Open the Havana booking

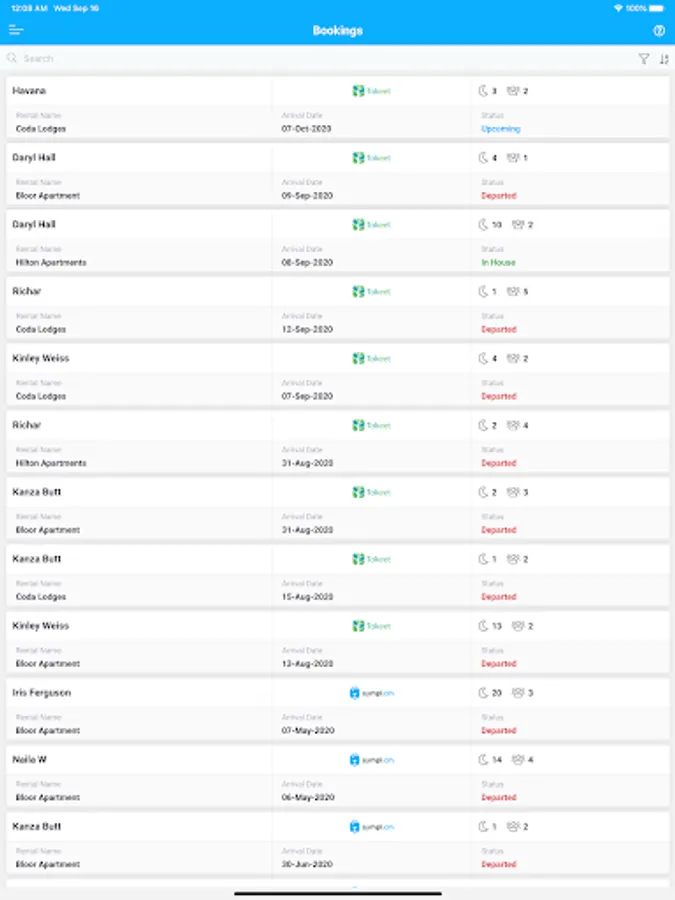tap(29, 91)
